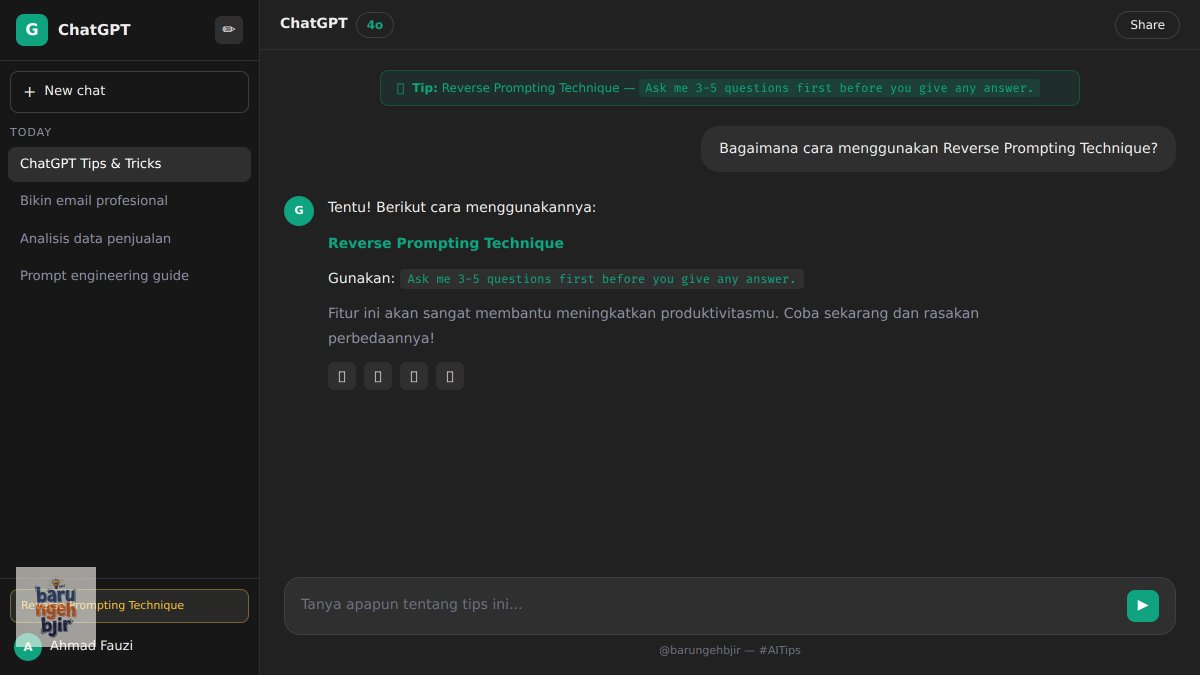The height and width of the screenshot is (675, 1200).
Task: Click the Share button
Action: [1147, 25]
